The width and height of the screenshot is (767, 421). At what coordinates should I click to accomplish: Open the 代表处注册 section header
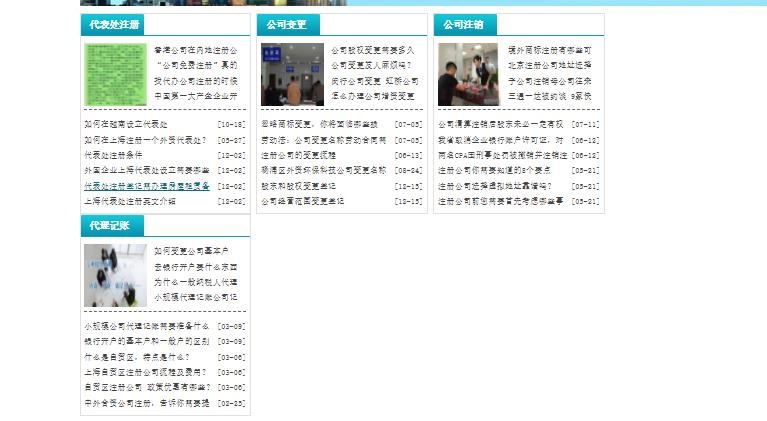pyautogui.click(x=115, y=25)
